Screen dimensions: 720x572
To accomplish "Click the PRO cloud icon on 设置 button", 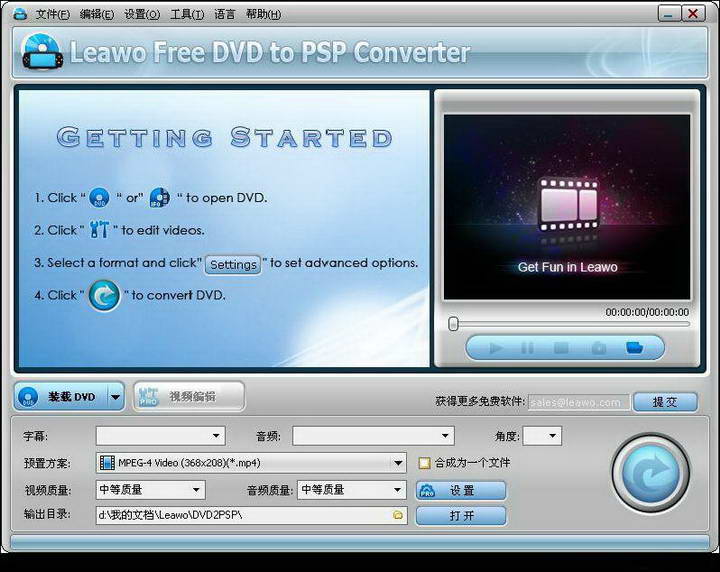I will pyautogui.click(x=428, y=491).
